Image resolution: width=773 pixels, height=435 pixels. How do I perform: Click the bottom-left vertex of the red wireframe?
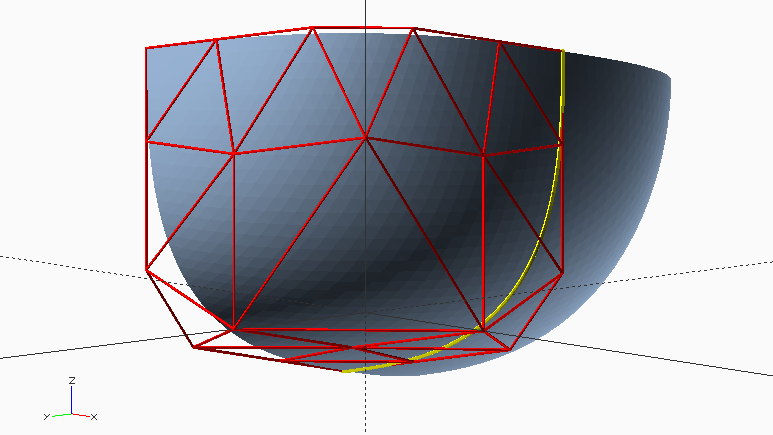[x=194, y=347]
